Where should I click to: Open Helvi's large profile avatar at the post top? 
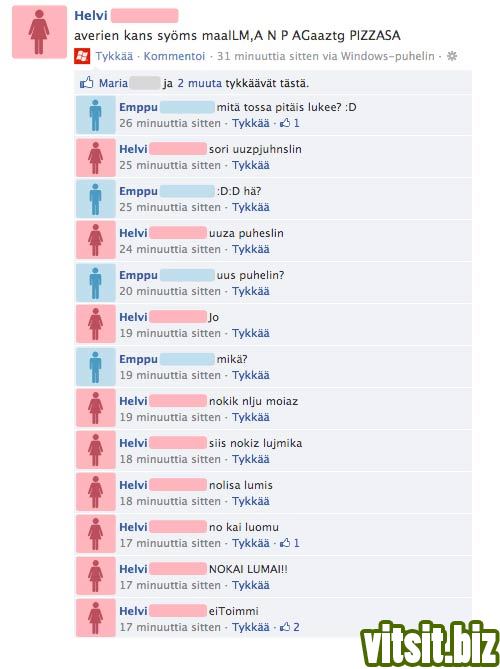(39, 32)
